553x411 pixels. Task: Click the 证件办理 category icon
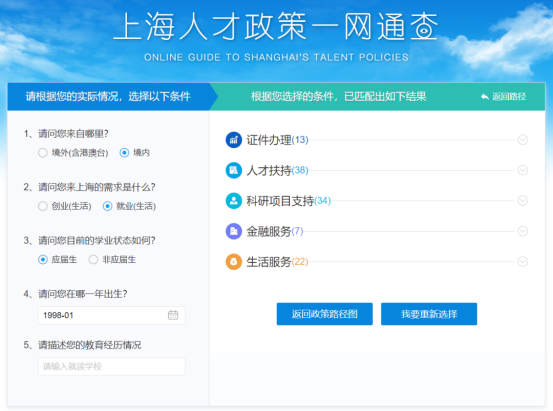pyautogui.click(x=233, y=140)
